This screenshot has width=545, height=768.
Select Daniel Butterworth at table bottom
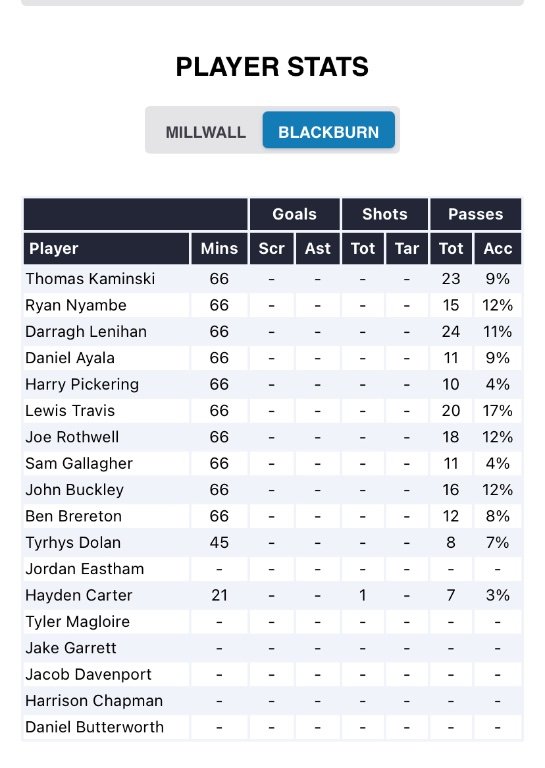[95, 727]
